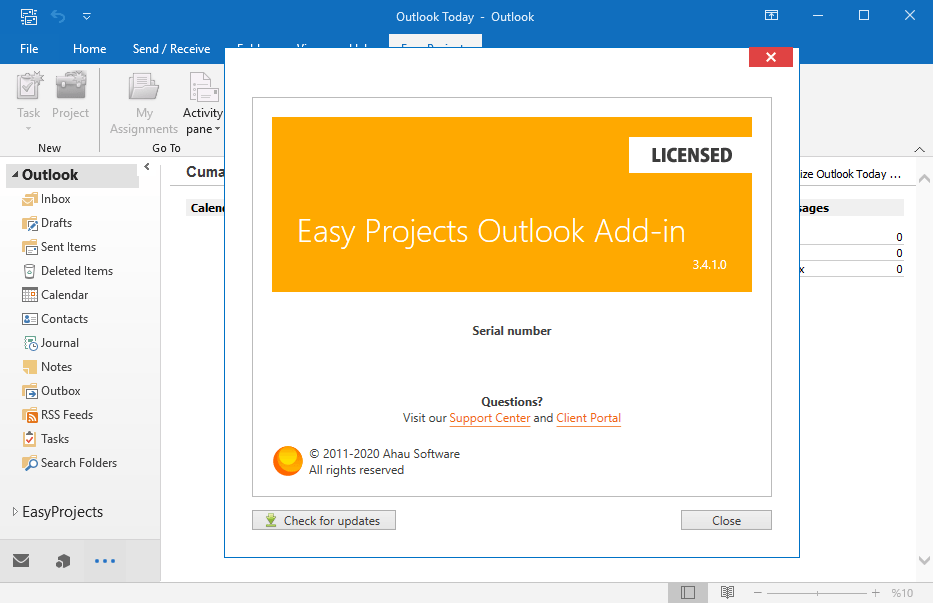Image resolution: width=933 pixels, height=603 pixels.
Task: Click the Journal icon
Action: [30, 343]
